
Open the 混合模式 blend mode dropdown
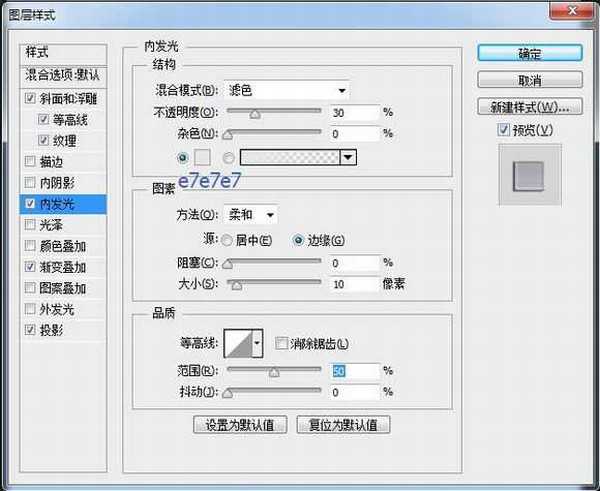(x=285, y=90)
